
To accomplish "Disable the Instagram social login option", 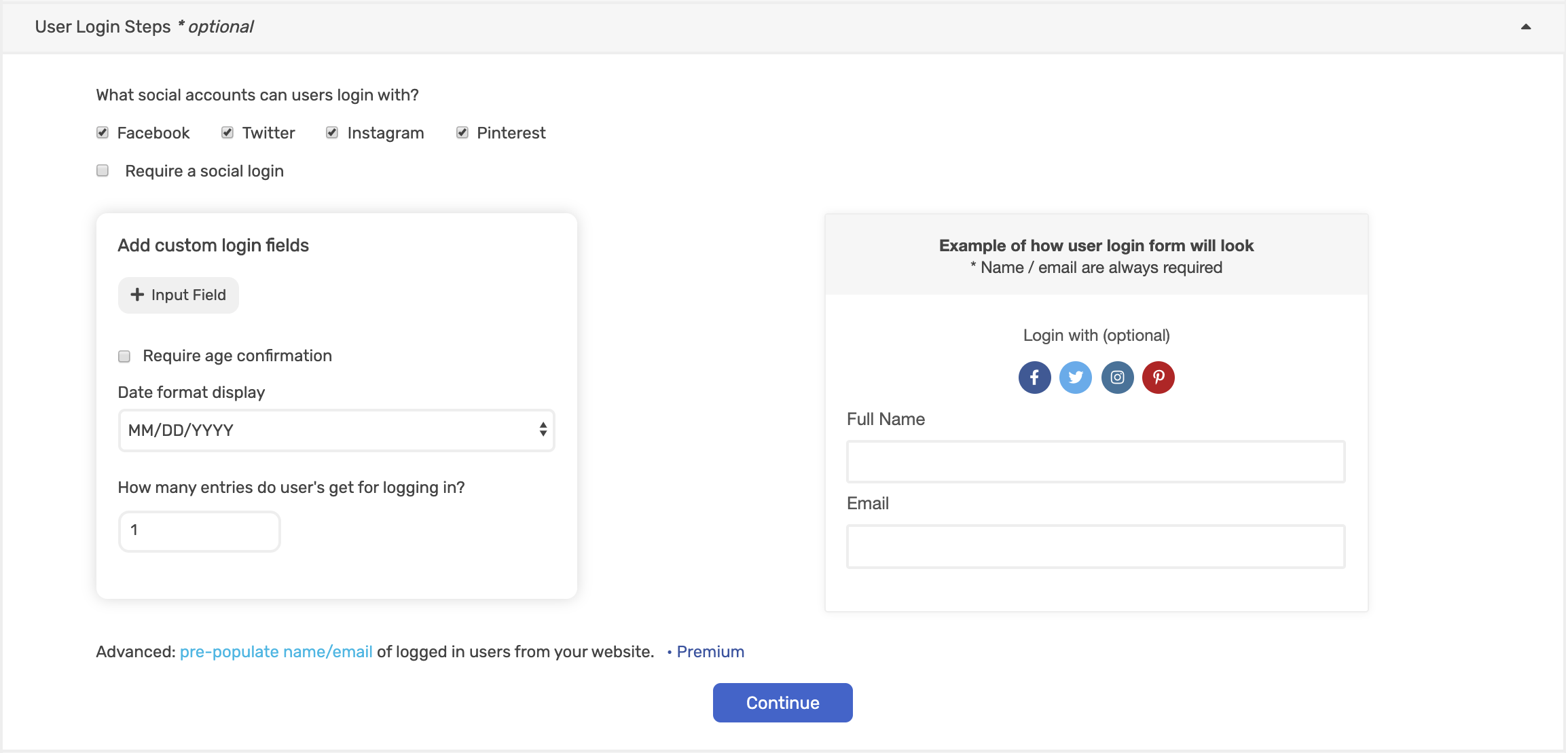I will click(331, 132).
